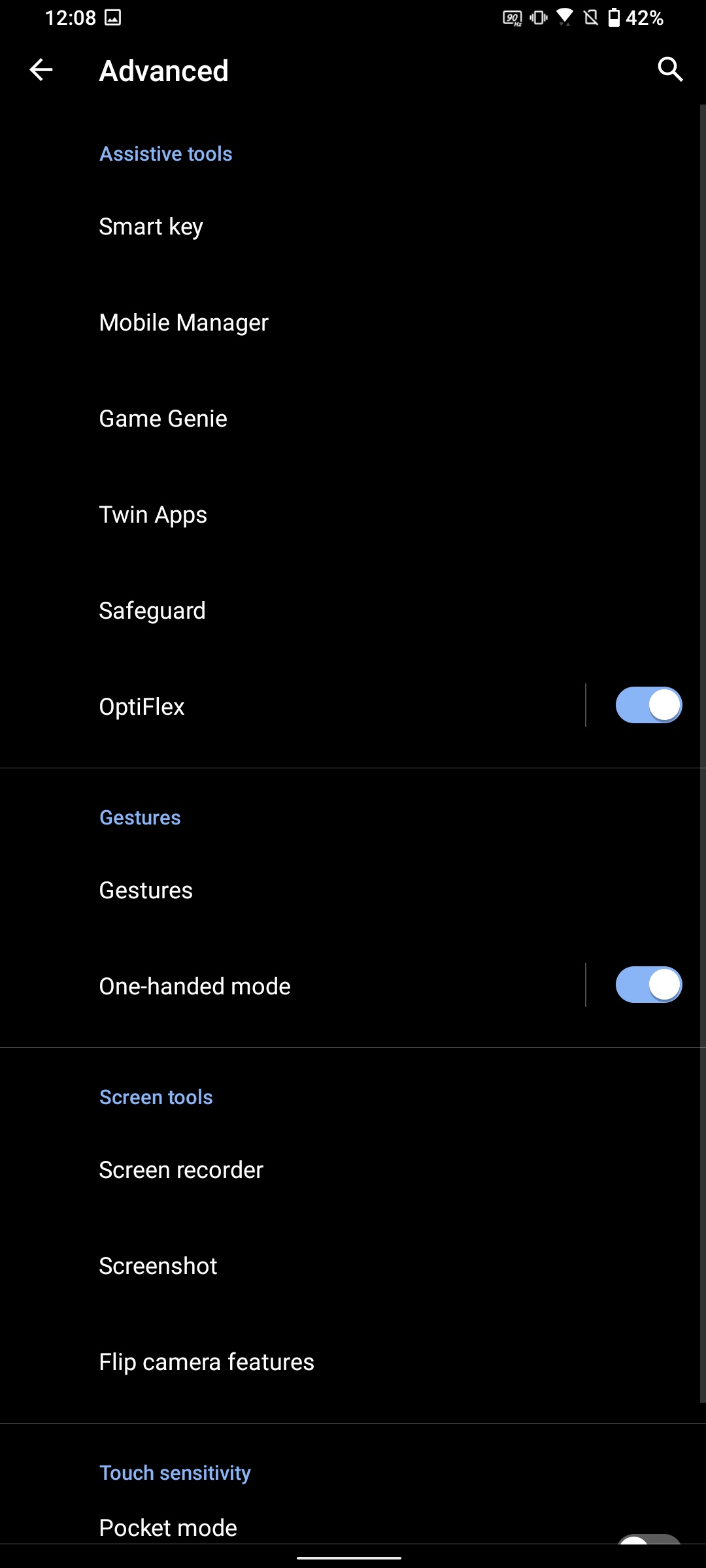Open Mobile Manager
The height and width of the screenshot is (1568, 706).
(x=184, y=323)
